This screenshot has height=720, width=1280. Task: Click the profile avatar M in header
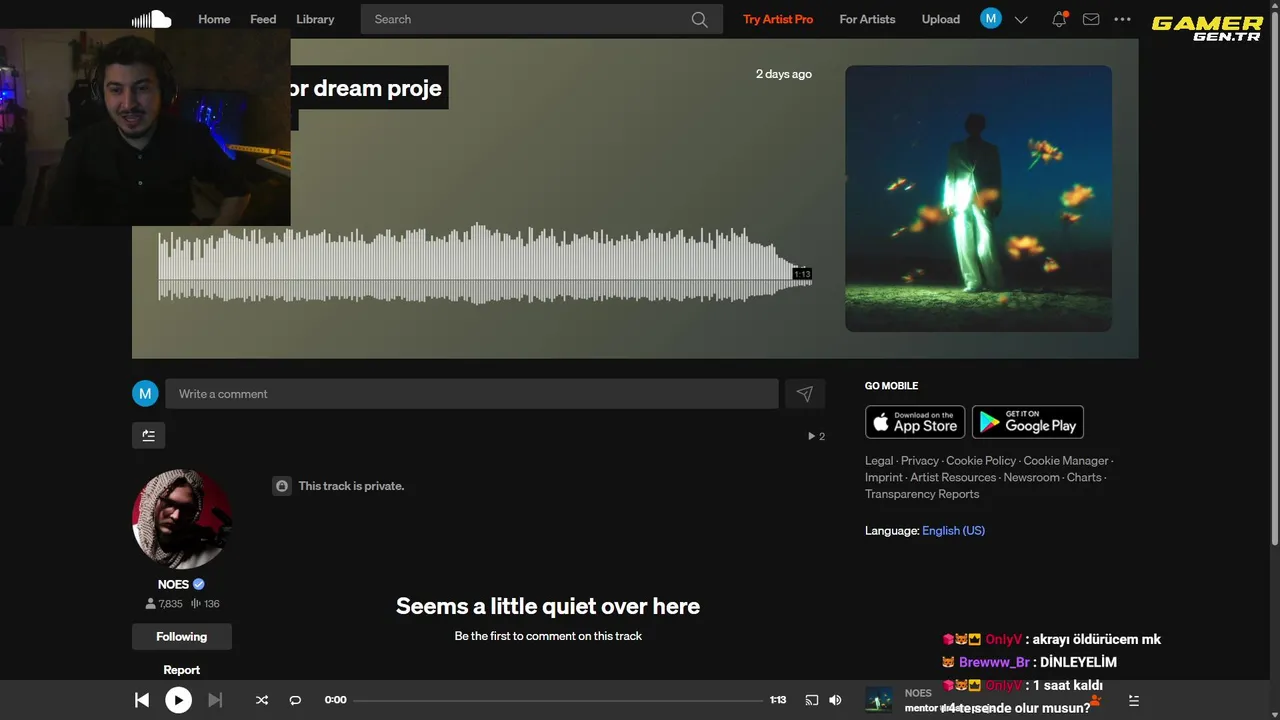coord(991,18)
